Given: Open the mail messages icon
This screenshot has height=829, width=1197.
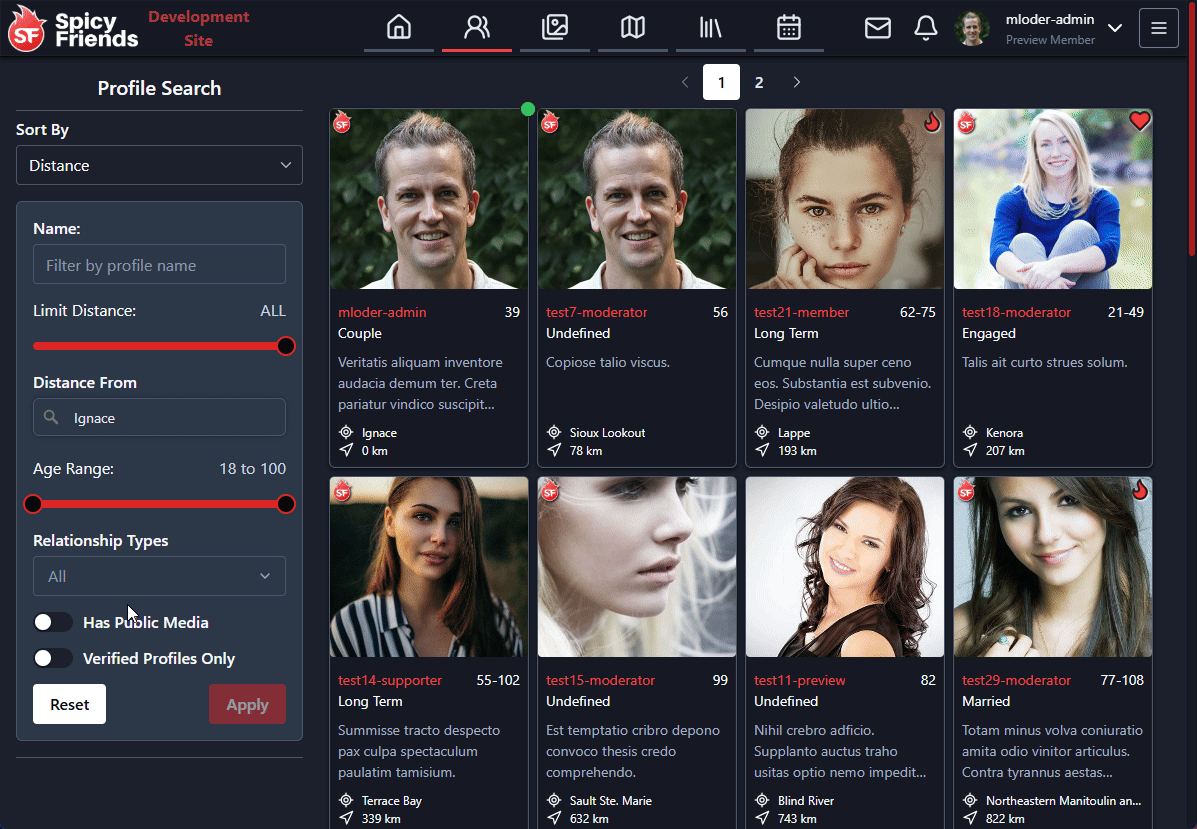Looking at the screenshot, I should [877, 28].
